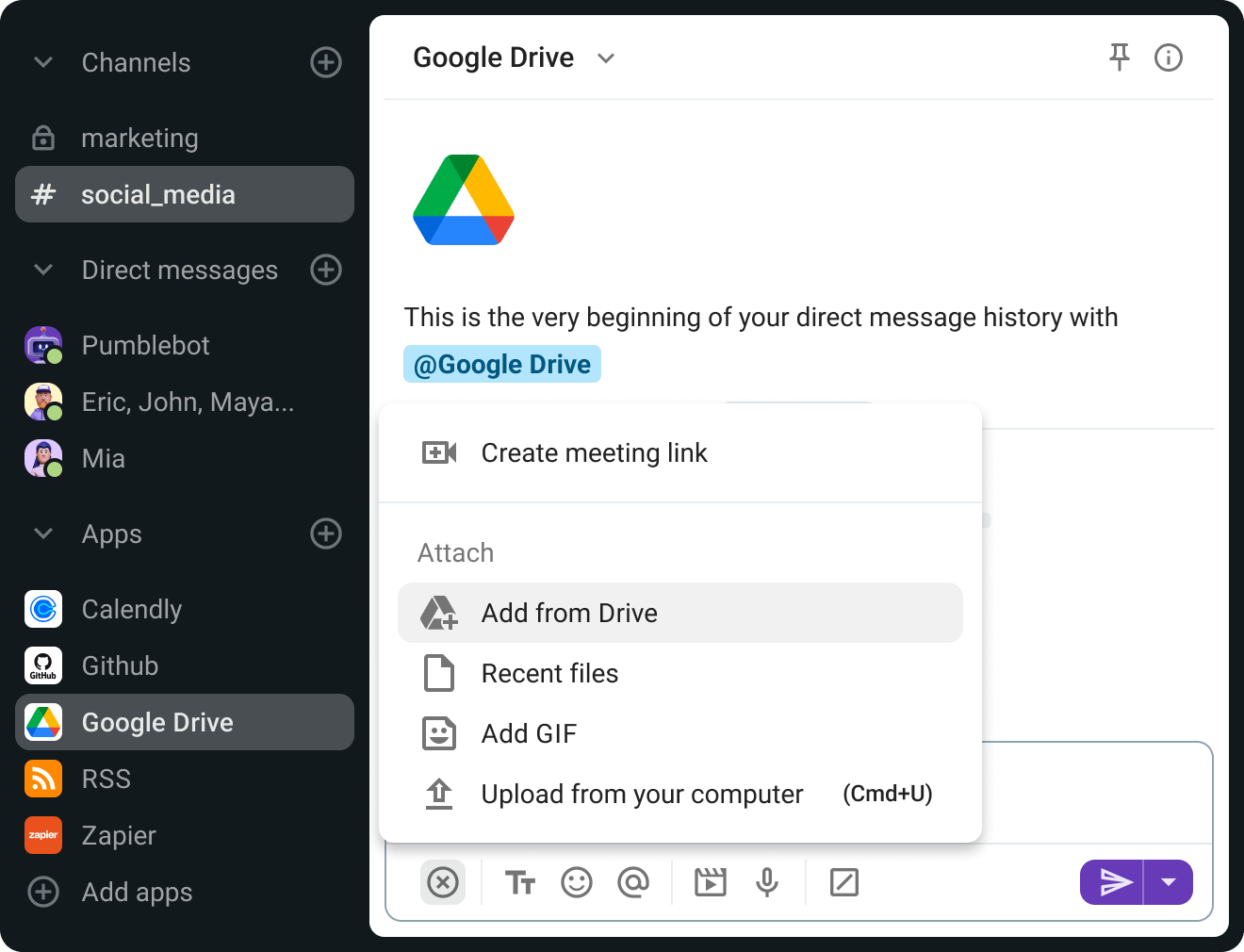Open the social_media channel

coord(185,194)
